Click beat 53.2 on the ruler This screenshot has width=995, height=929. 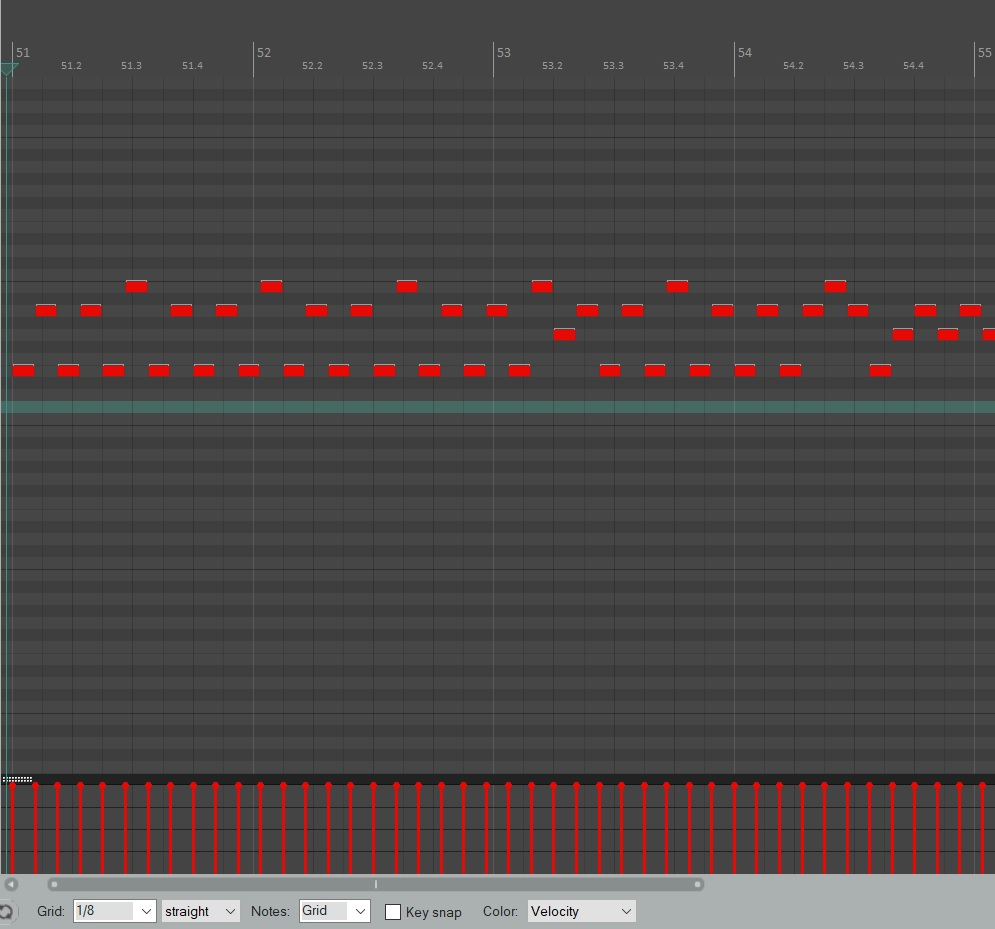(552, 65)
